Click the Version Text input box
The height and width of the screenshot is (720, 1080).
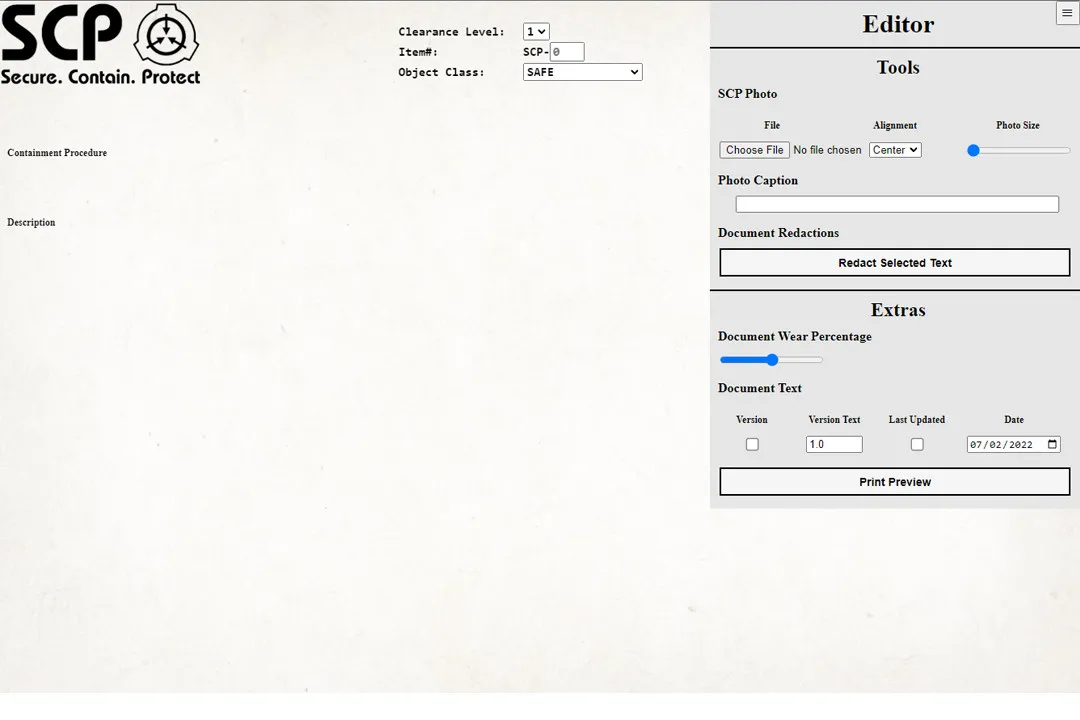point(834,444)
